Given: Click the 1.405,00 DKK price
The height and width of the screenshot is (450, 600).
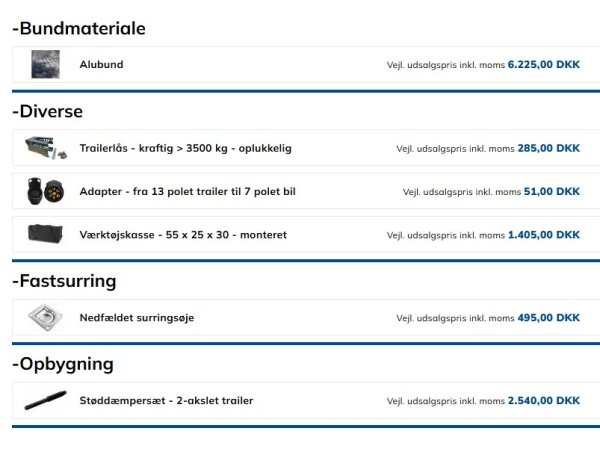Looking at the screenshot, I should [x=543, y=235].
